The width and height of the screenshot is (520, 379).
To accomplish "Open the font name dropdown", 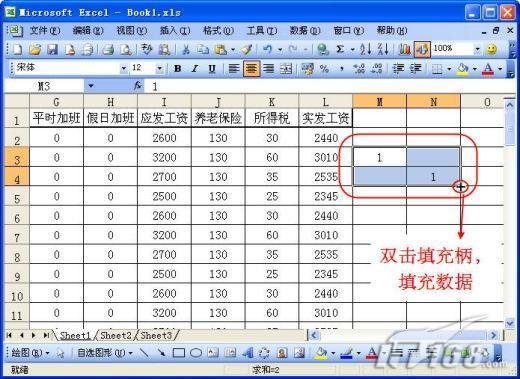I will click(124, 68).
